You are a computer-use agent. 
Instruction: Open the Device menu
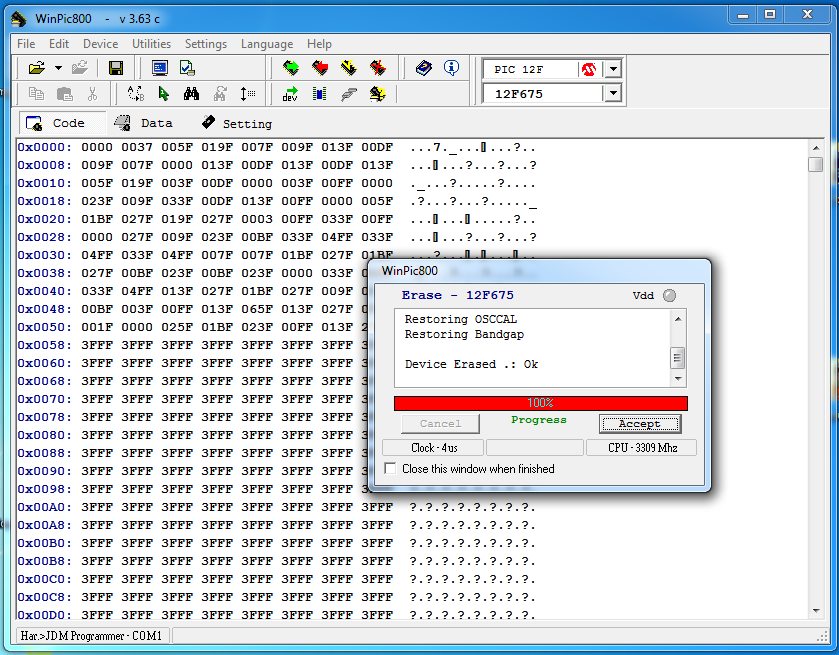pyautogui.click(x=101, y=44)
